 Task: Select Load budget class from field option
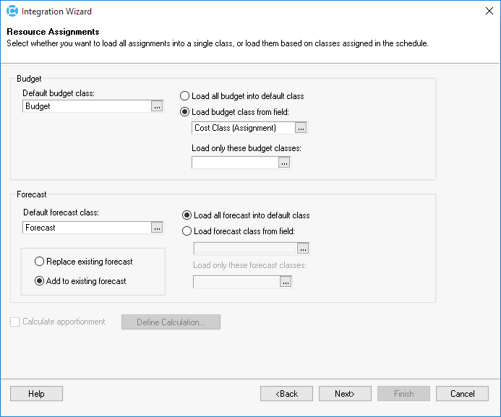[x=234, y=112]
